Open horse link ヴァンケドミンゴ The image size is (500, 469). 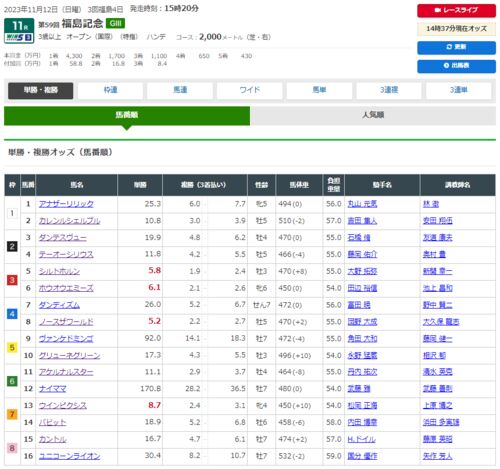pyautogui.click(x=66, y=339)
